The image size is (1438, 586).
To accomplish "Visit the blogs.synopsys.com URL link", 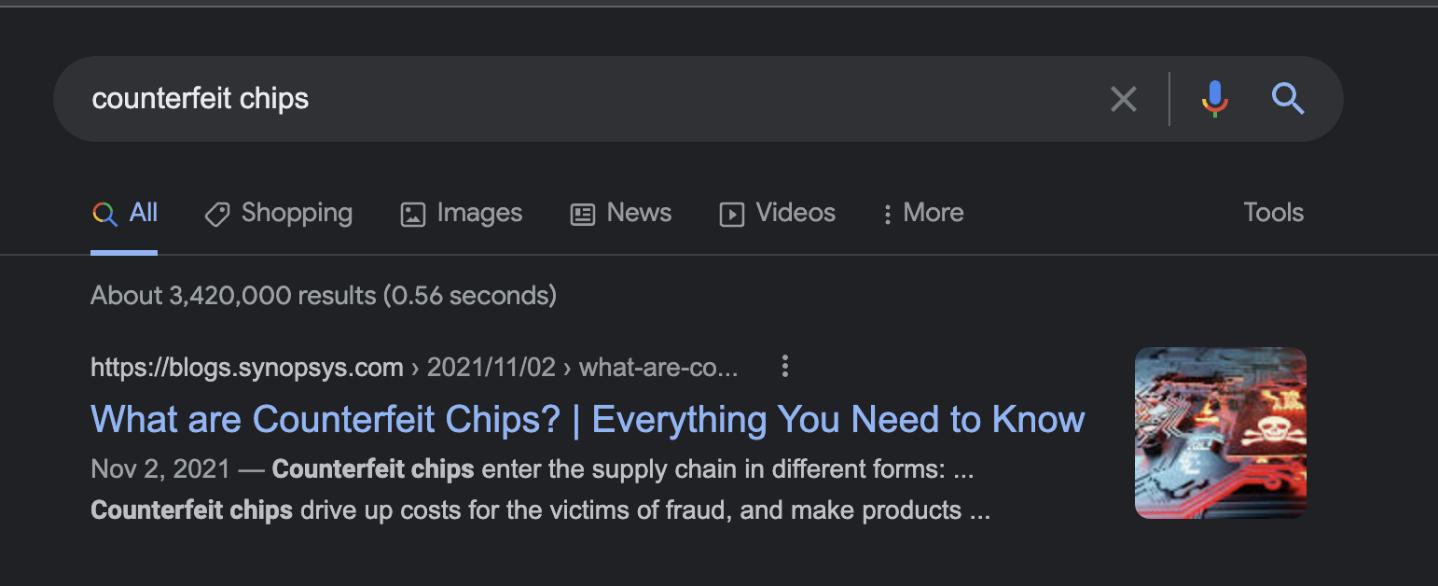I will [x=244, y=367].
